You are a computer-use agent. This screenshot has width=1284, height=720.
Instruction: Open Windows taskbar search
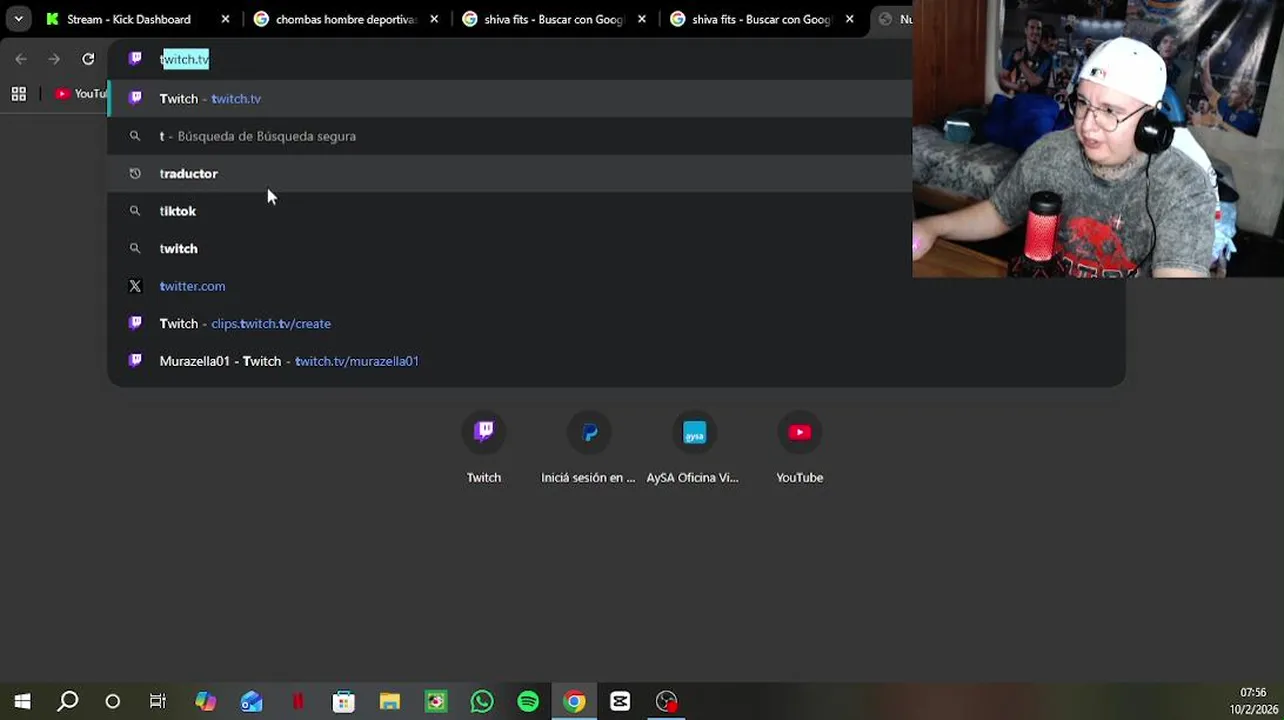pyautogui.click(x=68, y=701)
